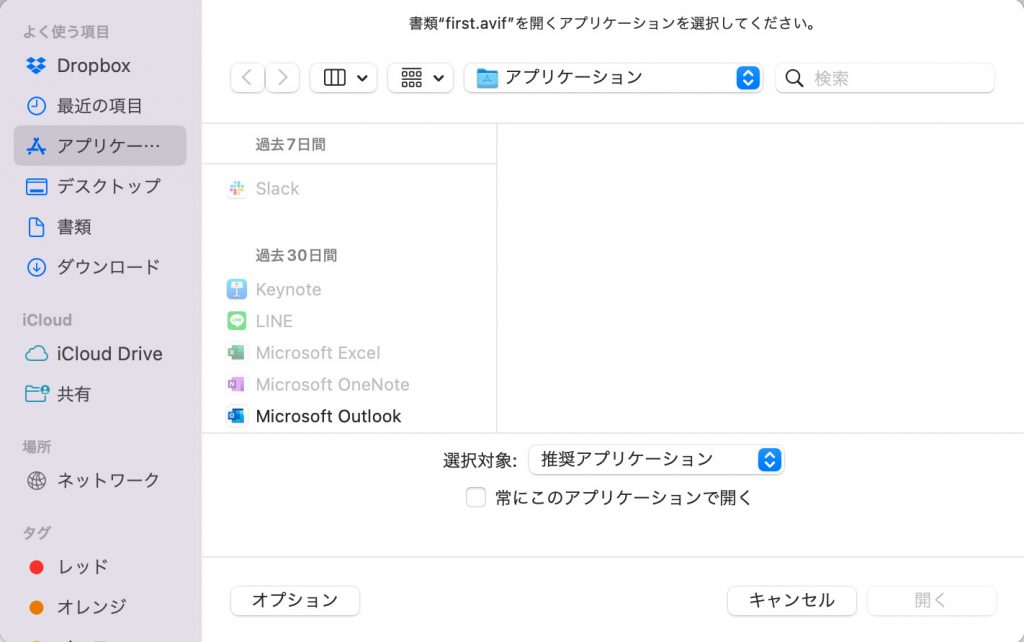Go forward with the right arrow button
This screenshot has height=642, width=1024.
point(282,78)
